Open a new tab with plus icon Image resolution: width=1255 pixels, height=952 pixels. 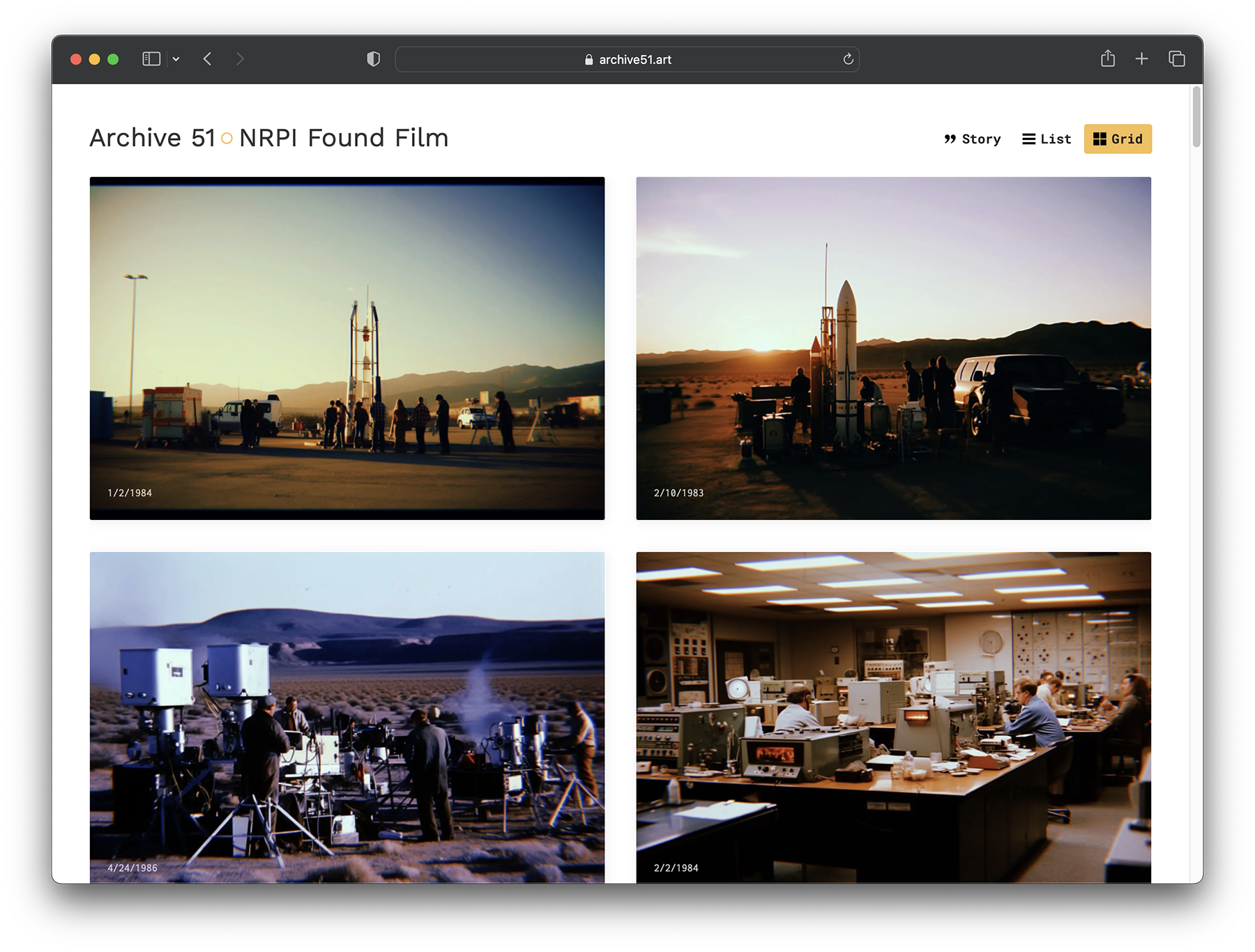[1141, 59]
